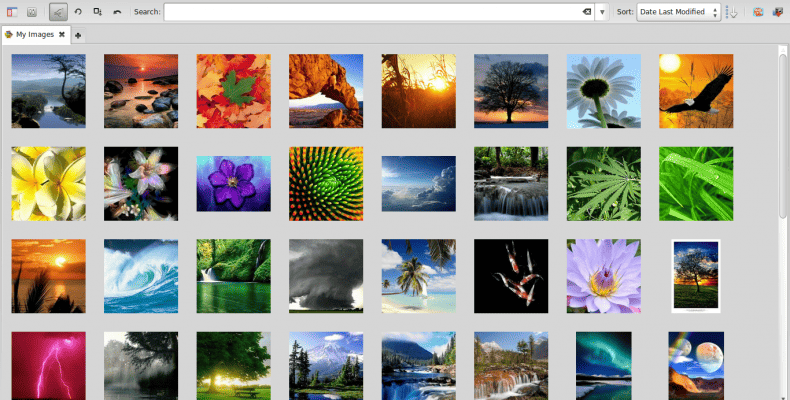Select the foggy grey tree thumbnail
The height and width of the screenshot is (400, 790).
141,366
